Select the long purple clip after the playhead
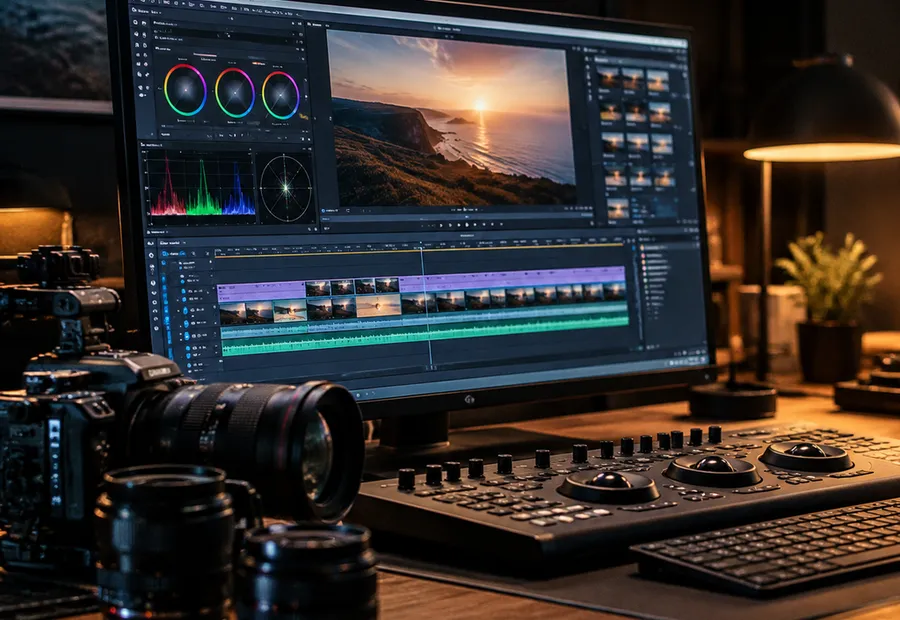Screen dimensions: 900x620 [x=512, y=279]
